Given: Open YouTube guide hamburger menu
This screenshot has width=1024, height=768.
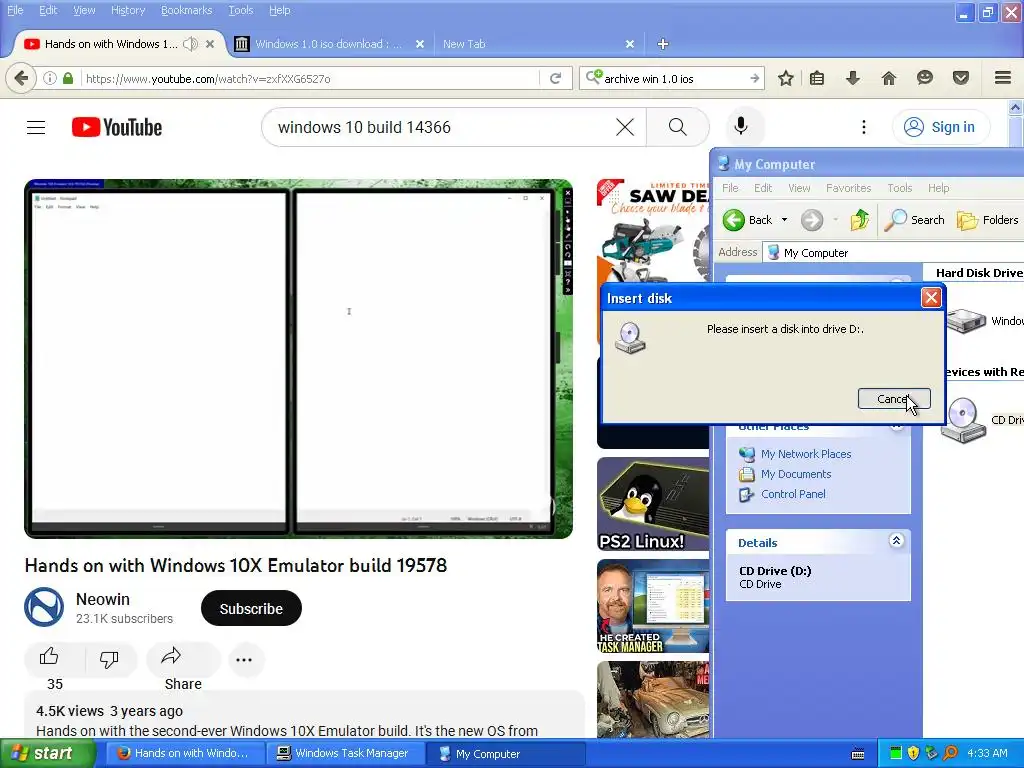Looking at the screenshot, I should pyautogui.click(x=36, y=127).
